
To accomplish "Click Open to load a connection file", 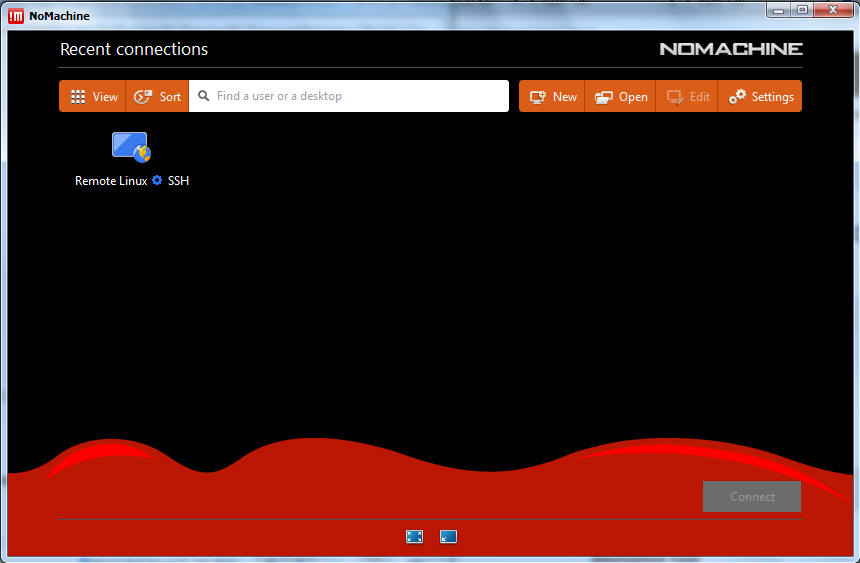I will click(620, 96).
